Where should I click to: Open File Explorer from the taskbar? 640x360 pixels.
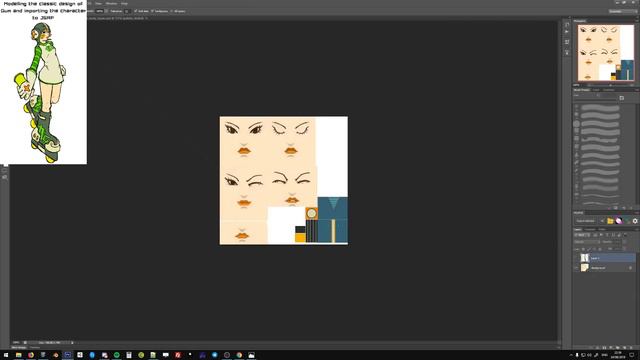[x=18, y=355]
